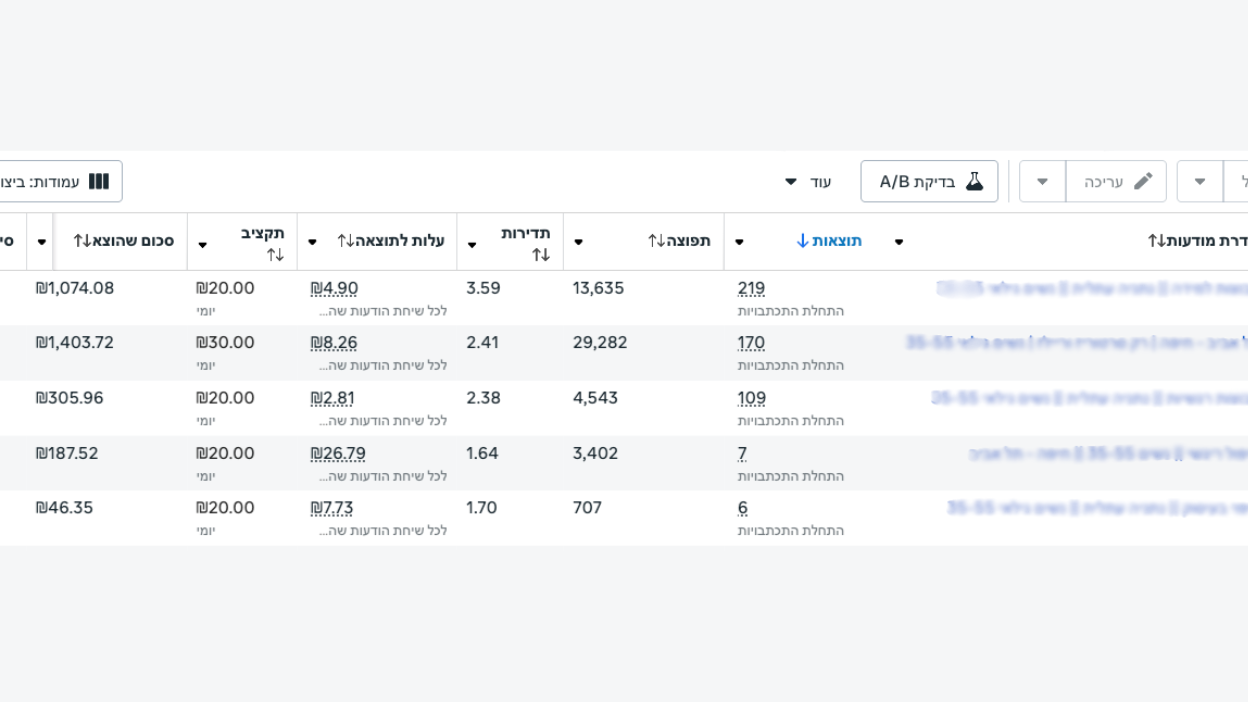Viewport: 1248px width, 702px height.
Task: Open תוצאות column options arrow
Action: tap(739, 242)
